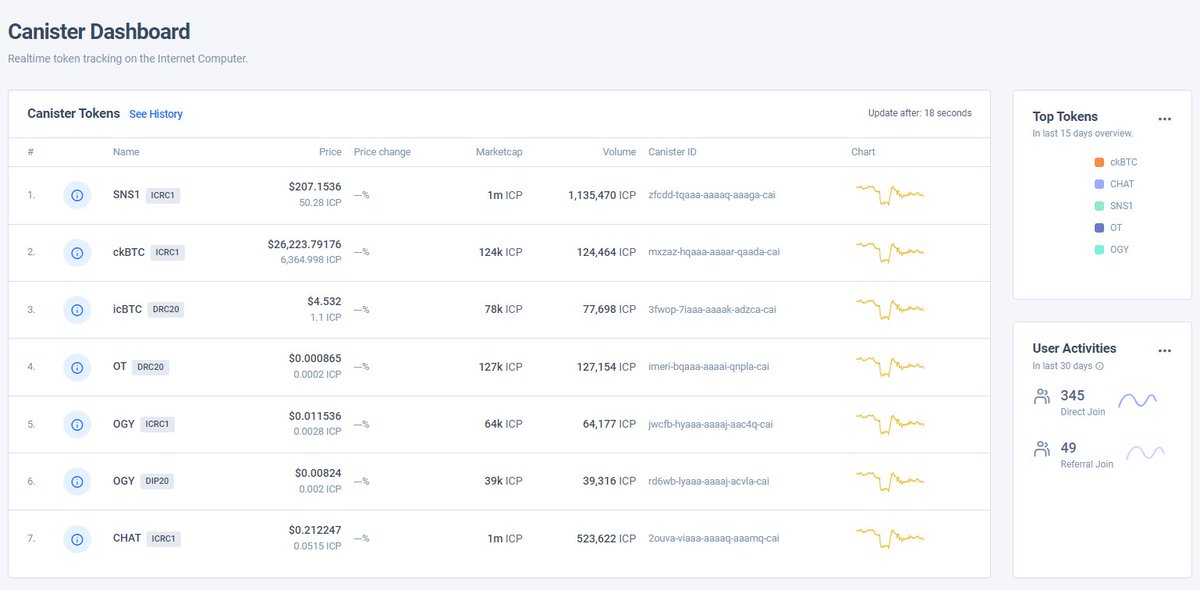This screenshot has width=1200, height=590.
Task: Click the 127k ICP marketcap value
Action: [x=501, y=367]
